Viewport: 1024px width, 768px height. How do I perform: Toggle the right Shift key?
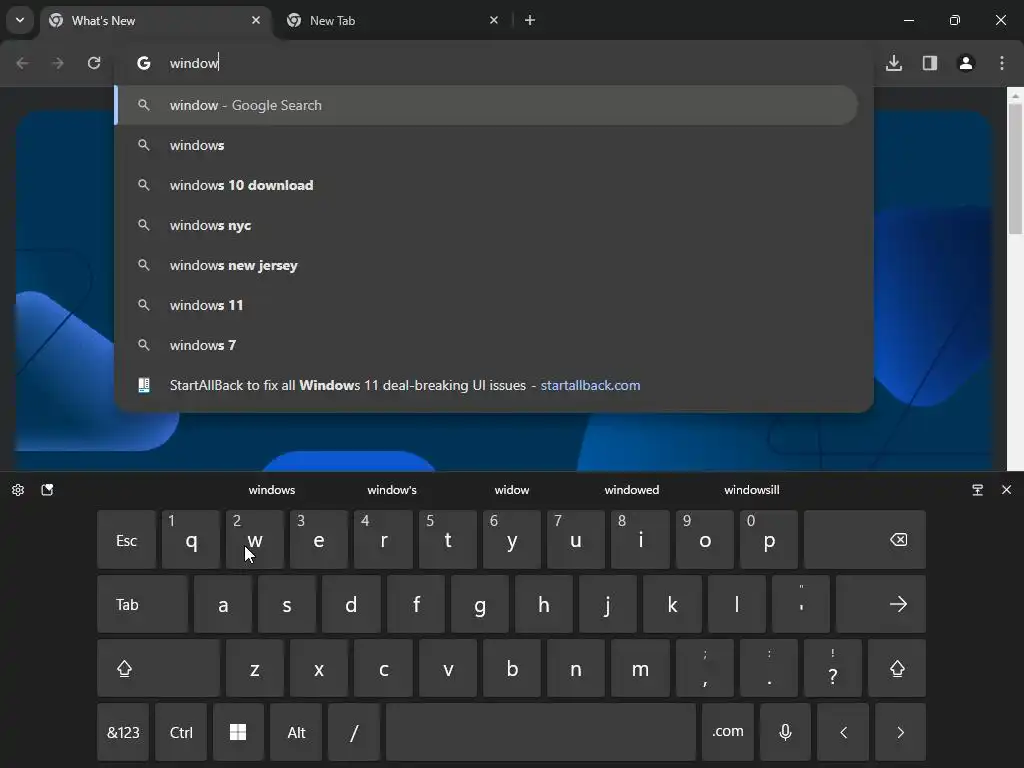click(897, 668)
